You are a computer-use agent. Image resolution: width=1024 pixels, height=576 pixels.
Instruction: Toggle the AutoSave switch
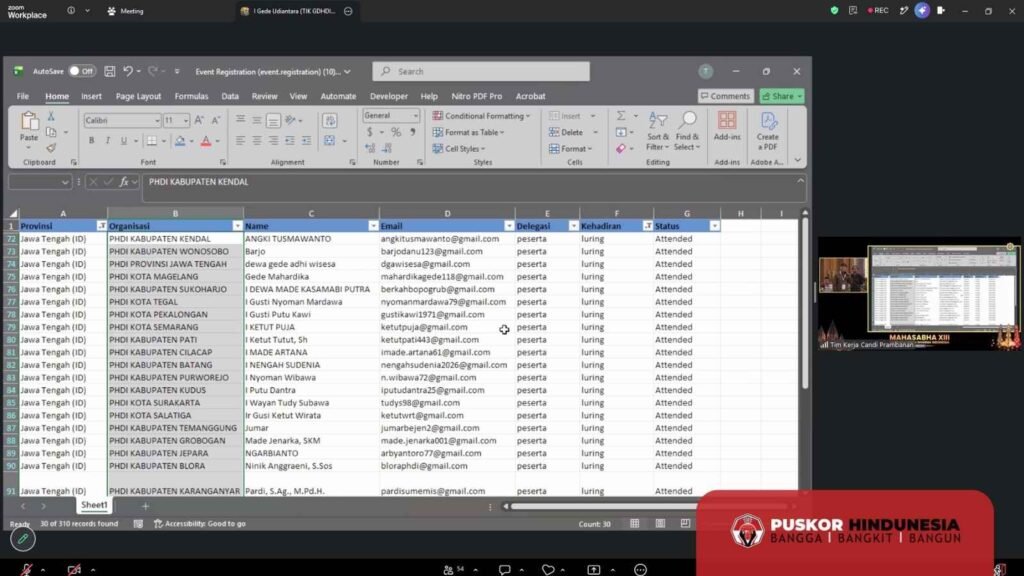tap(82, 71)
